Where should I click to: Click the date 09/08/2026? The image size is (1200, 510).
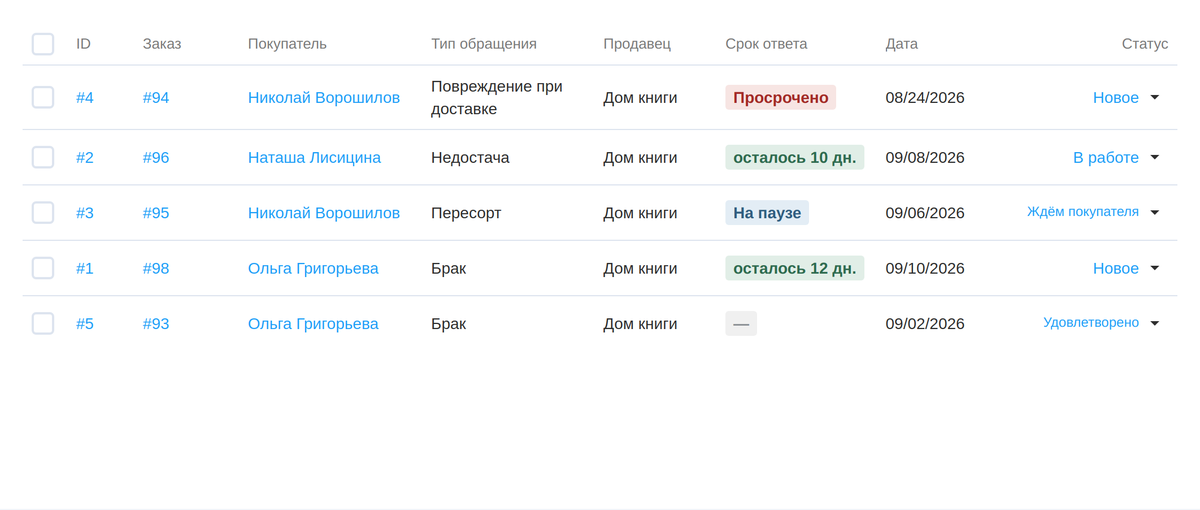925,157
